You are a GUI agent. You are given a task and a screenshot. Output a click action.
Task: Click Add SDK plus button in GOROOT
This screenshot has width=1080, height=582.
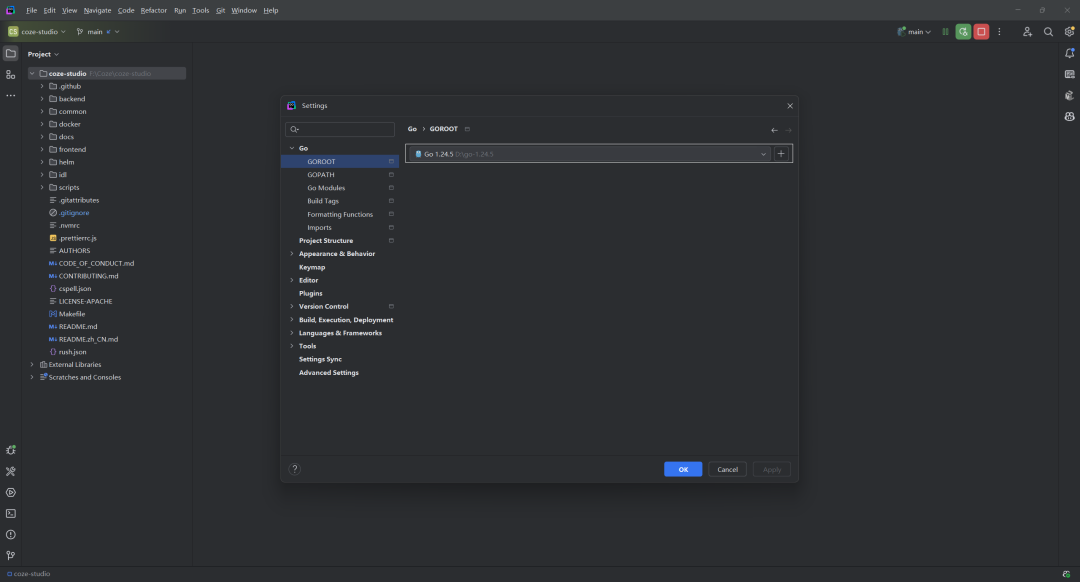781,154
